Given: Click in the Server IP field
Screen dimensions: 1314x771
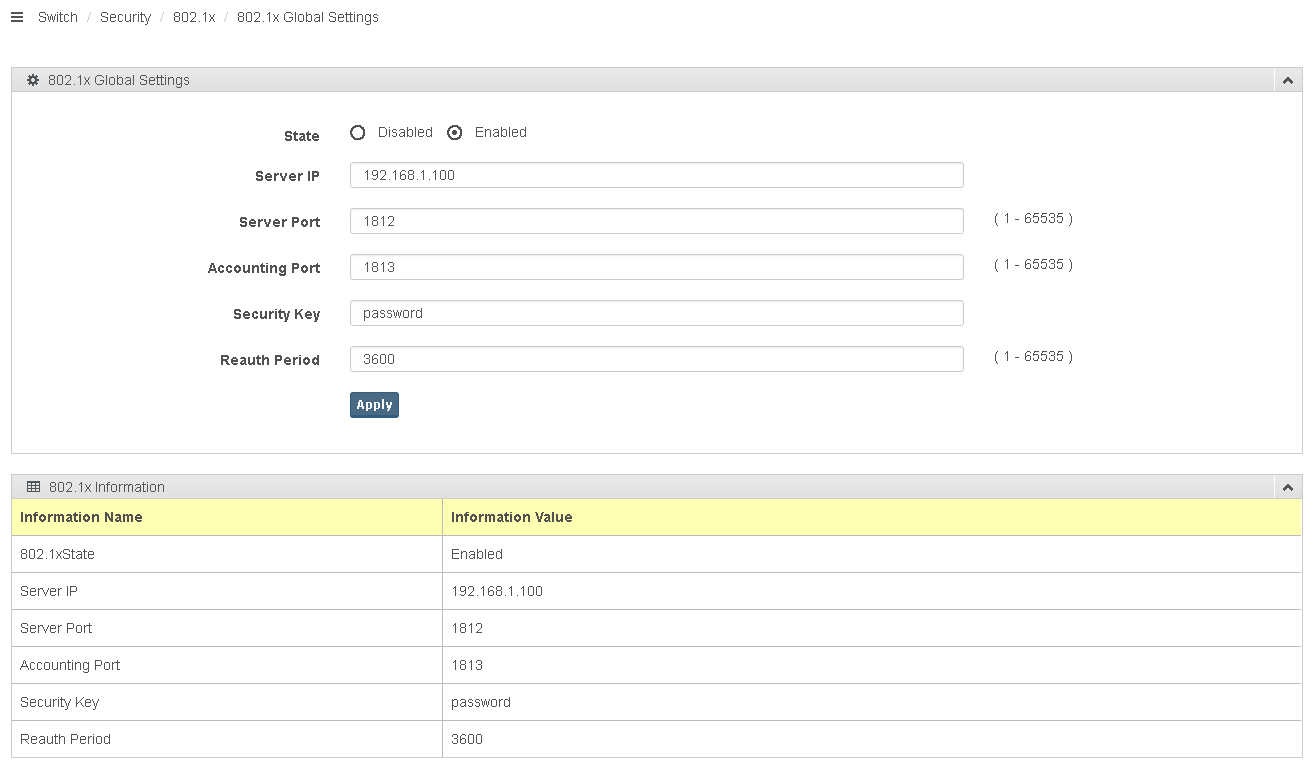Looking at the screenshot, I should pos(656,175).
